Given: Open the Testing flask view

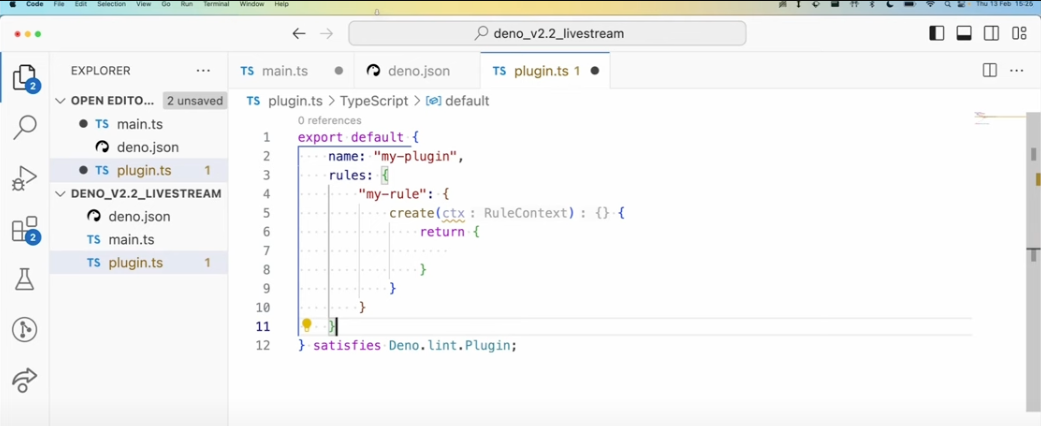Looking at the screenshot, I should [x=25, y=279].
